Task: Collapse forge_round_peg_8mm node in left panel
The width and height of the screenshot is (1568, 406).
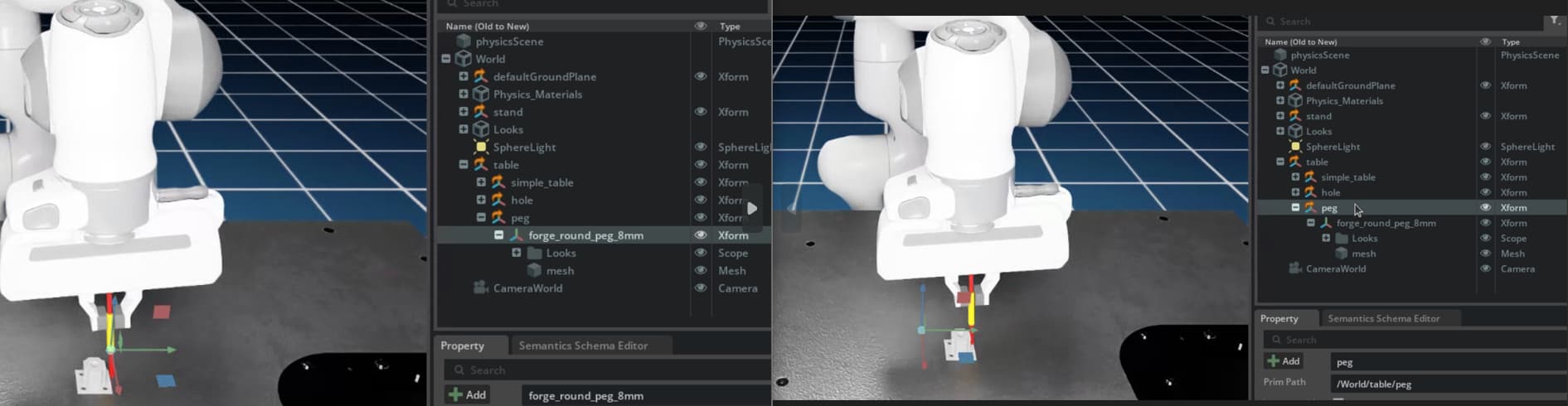Action: [498, 235]
